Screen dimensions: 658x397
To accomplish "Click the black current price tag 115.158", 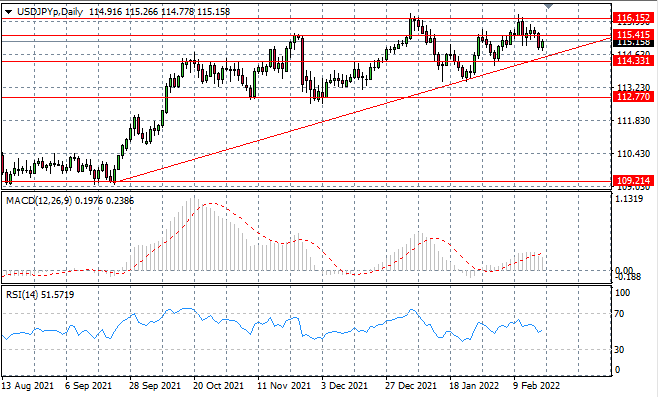I will 634,42.
